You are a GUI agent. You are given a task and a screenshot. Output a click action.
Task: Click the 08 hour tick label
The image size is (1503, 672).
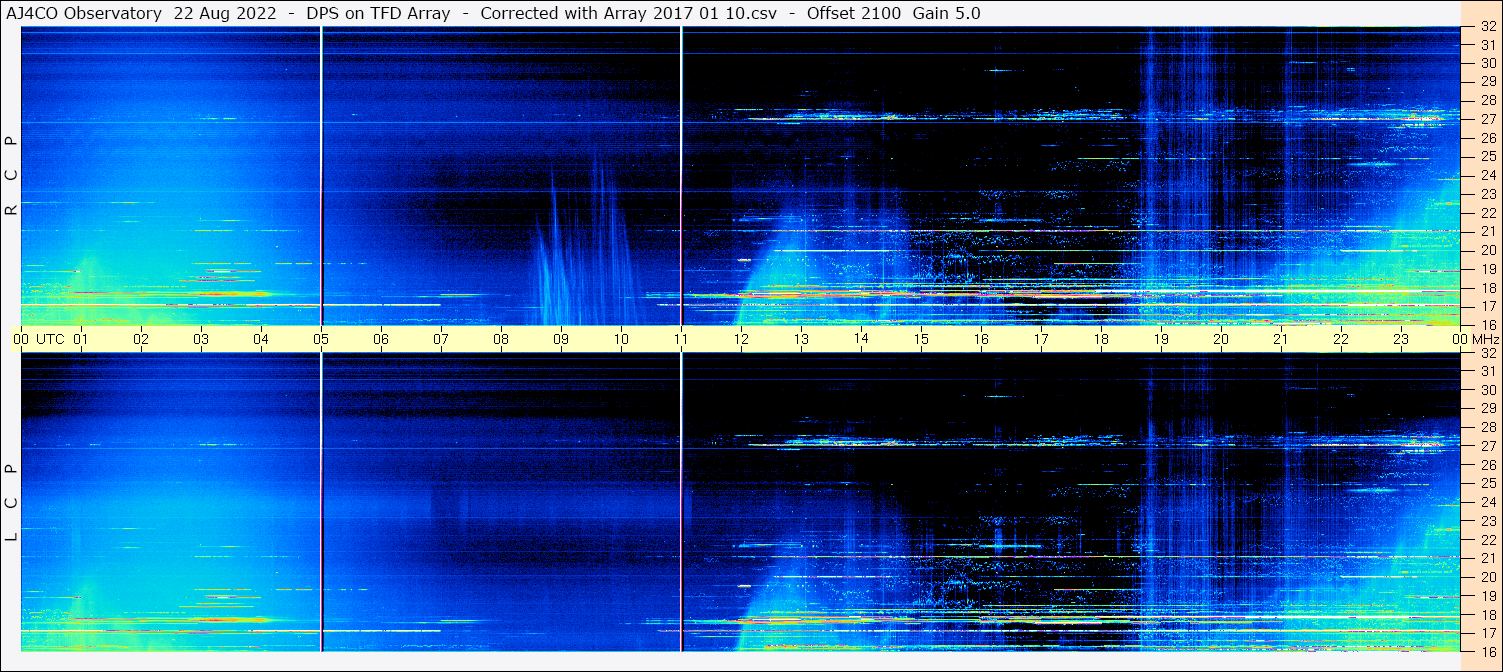pyautogui.click(x=501, y=339)
